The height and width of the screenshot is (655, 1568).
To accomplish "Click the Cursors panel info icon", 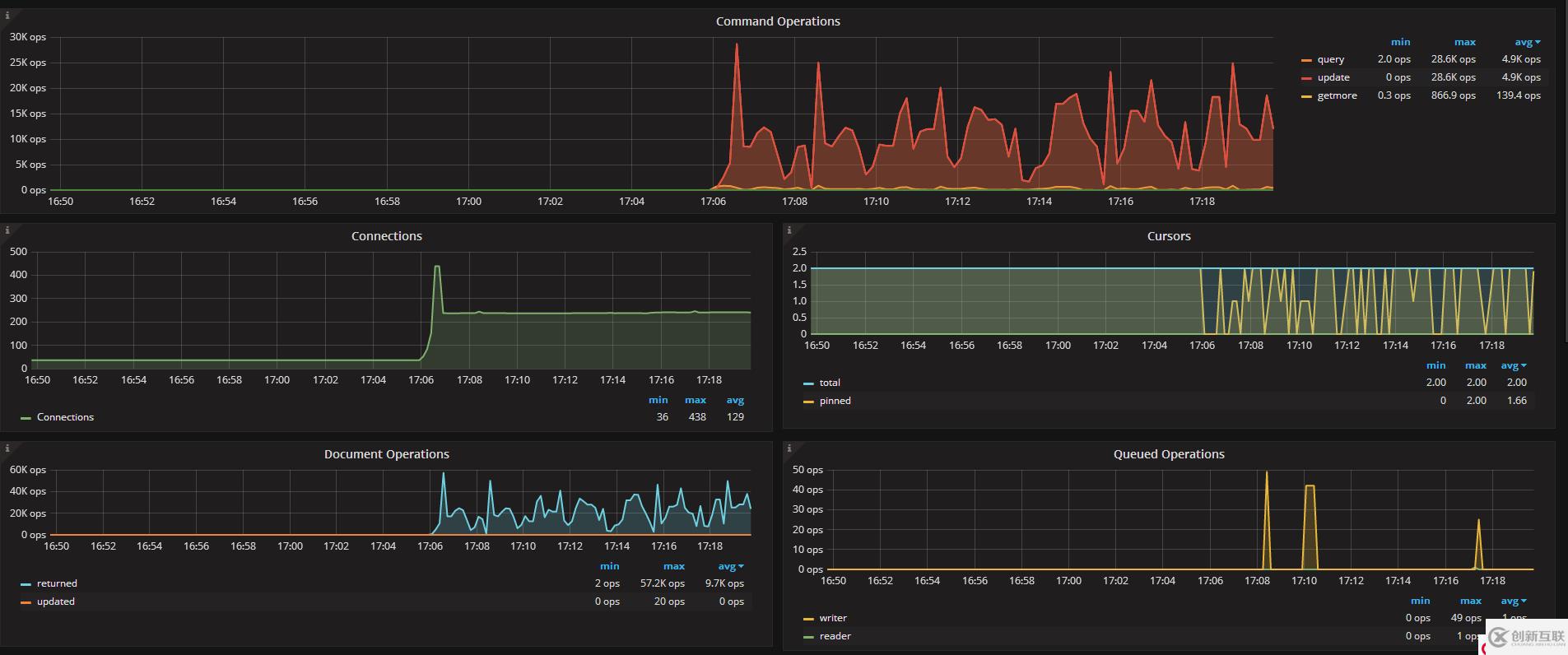I will pyautogui.click(x=789, y=230).
